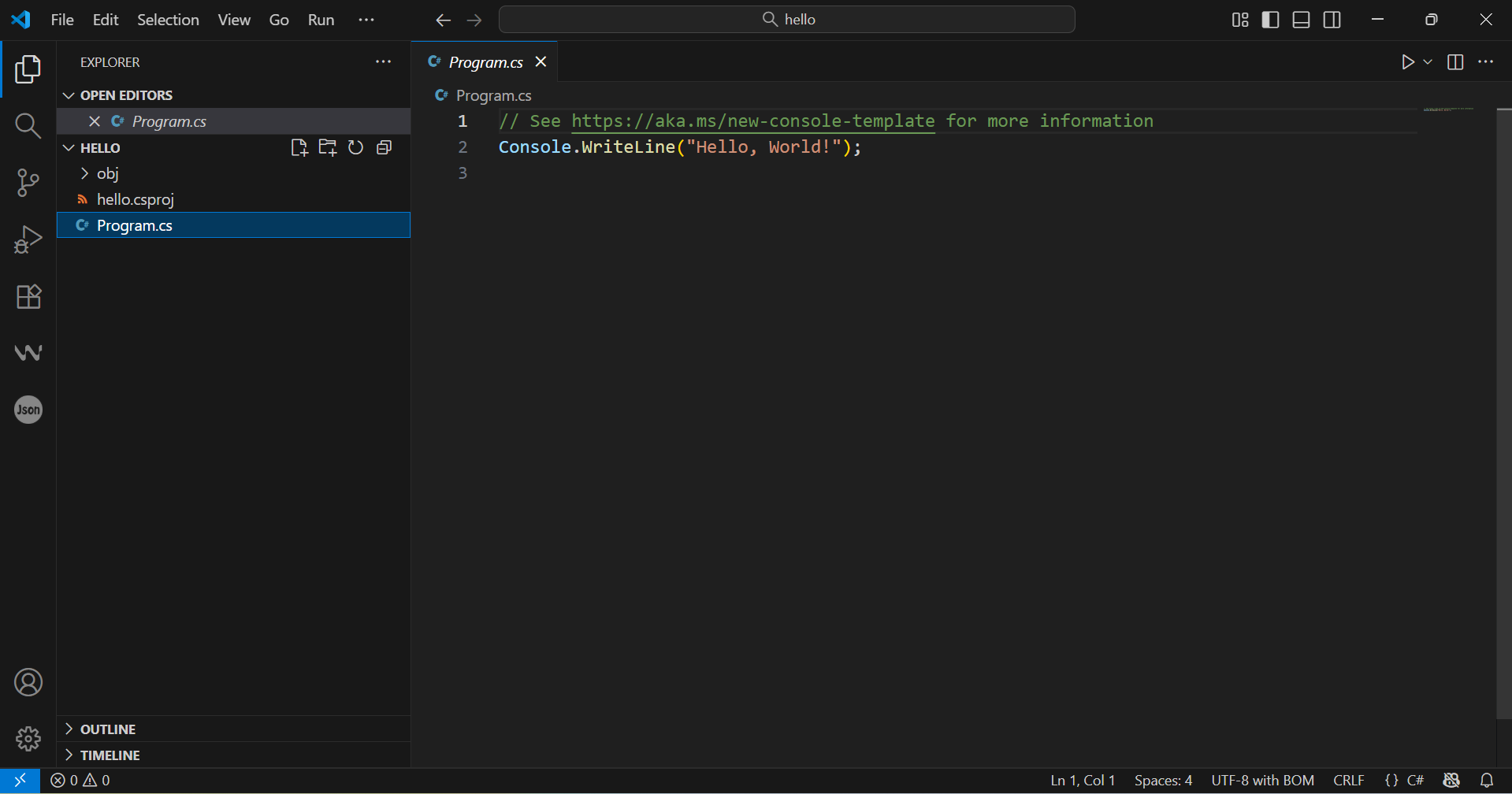
Task: Refresh the explorer file tree
Action: tap(355, 147)
